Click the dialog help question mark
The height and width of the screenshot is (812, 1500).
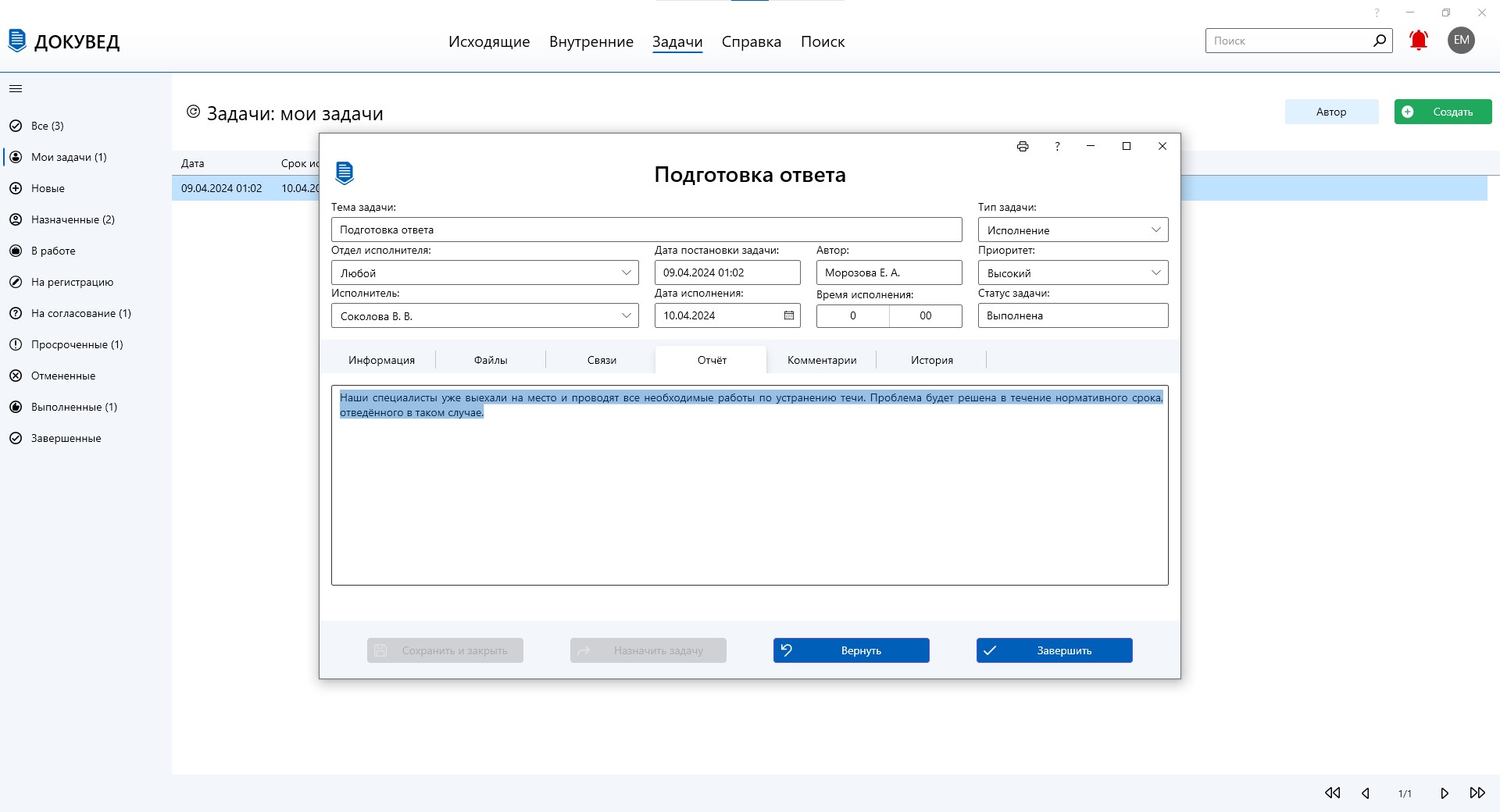(1057, 147)
